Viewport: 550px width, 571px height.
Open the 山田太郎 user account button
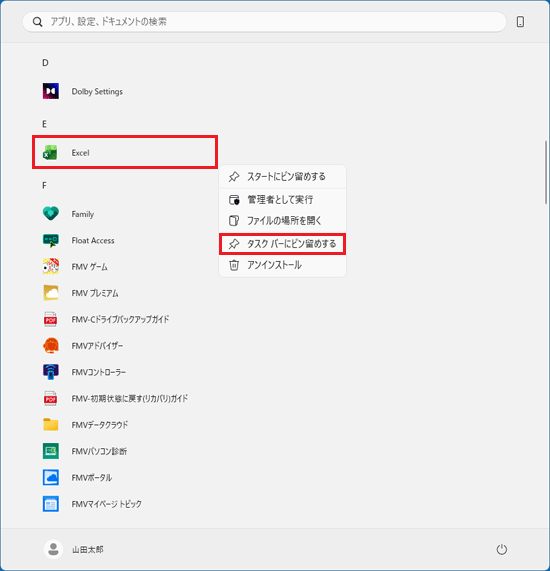(74, 549)
